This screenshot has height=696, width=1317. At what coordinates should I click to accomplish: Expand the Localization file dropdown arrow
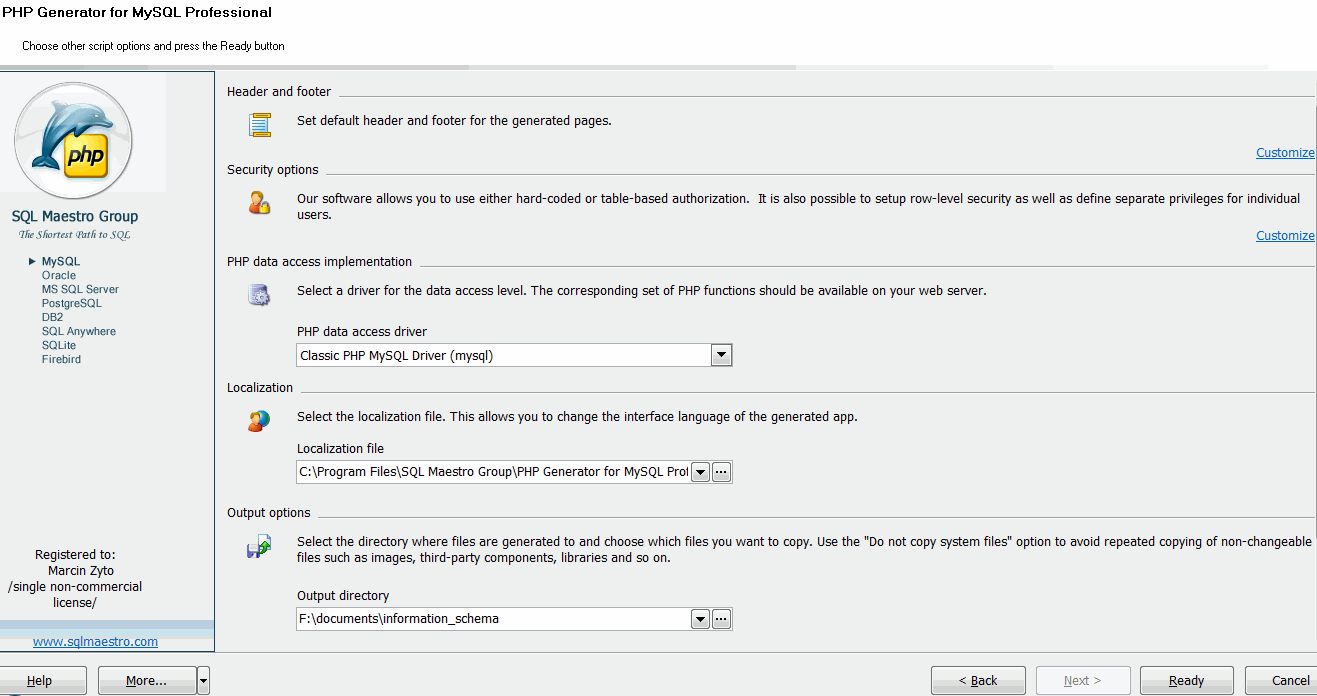click(701, 472)
